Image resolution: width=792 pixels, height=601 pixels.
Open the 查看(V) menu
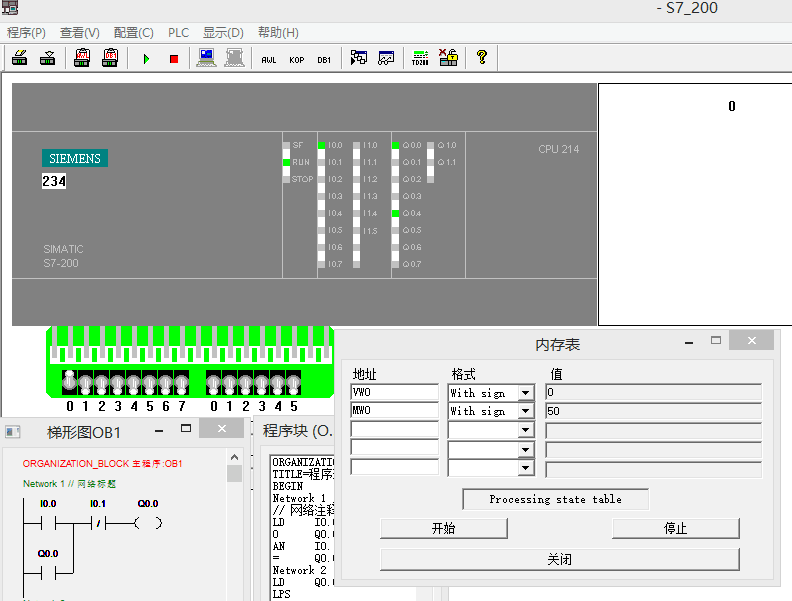(80, 33)
